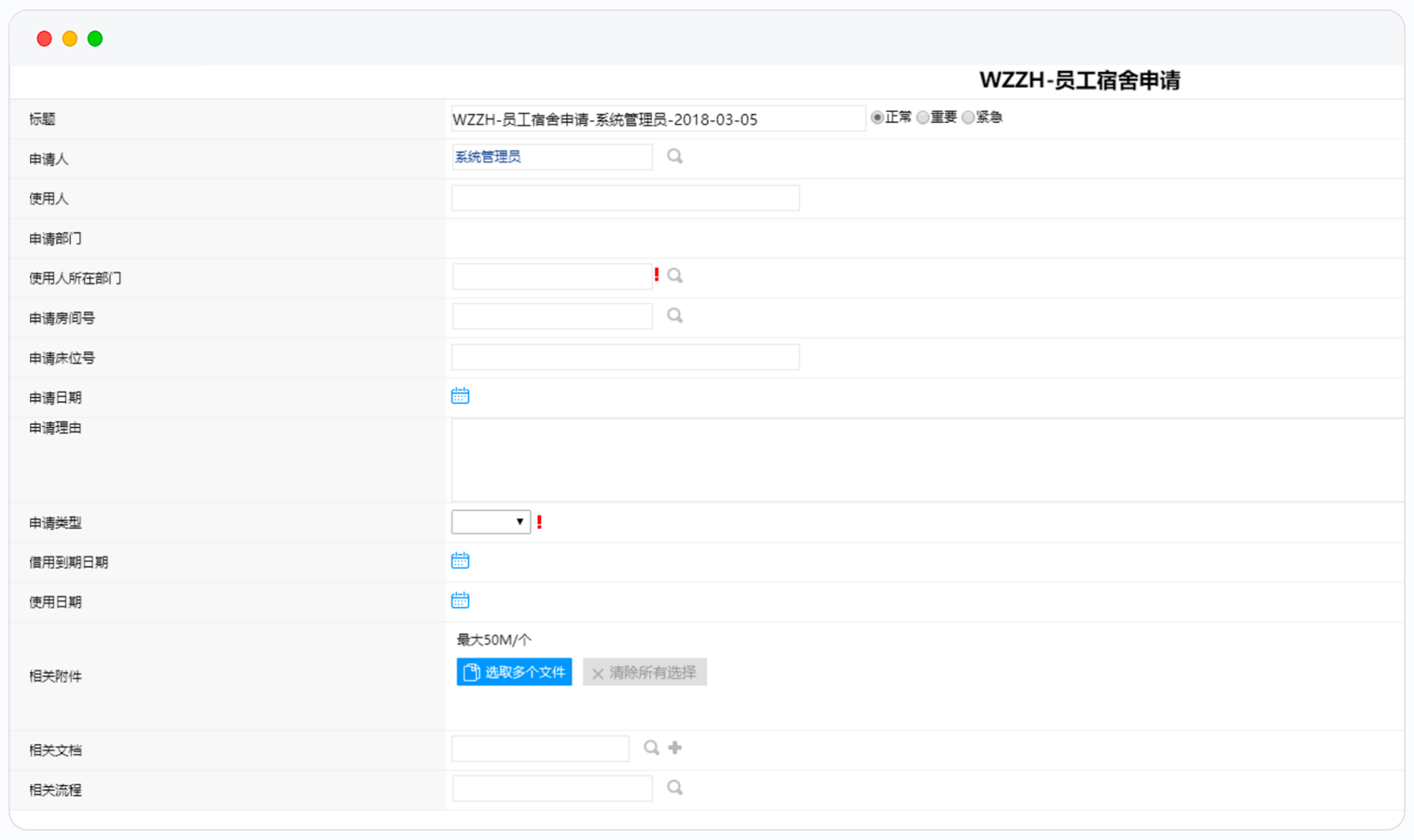Open search icon for 使用人所在部门

(x=674, y=276)
